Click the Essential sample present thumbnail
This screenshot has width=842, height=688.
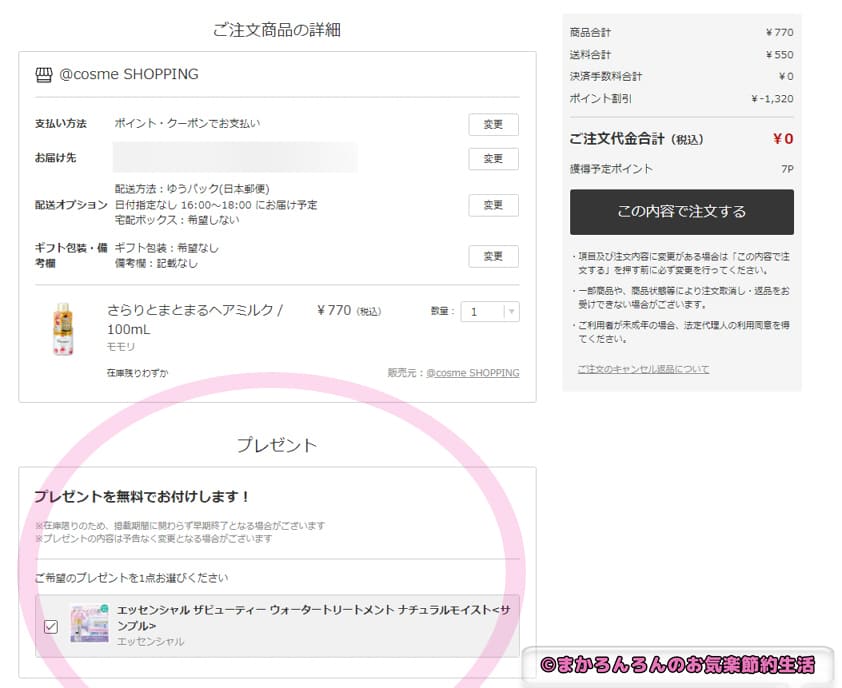89,623
